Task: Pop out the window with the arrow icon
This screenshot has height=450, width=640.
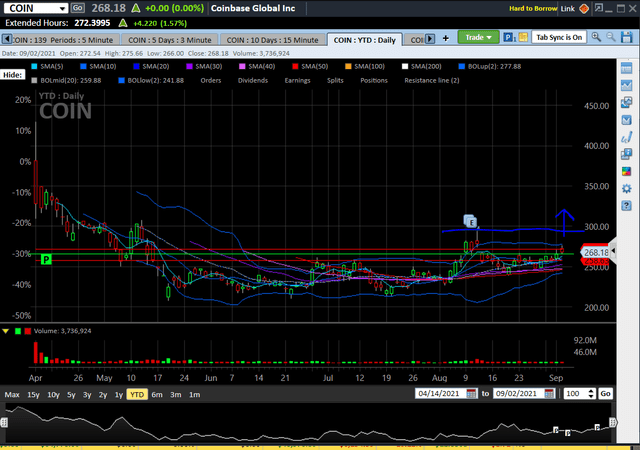Action: [599, 8]
